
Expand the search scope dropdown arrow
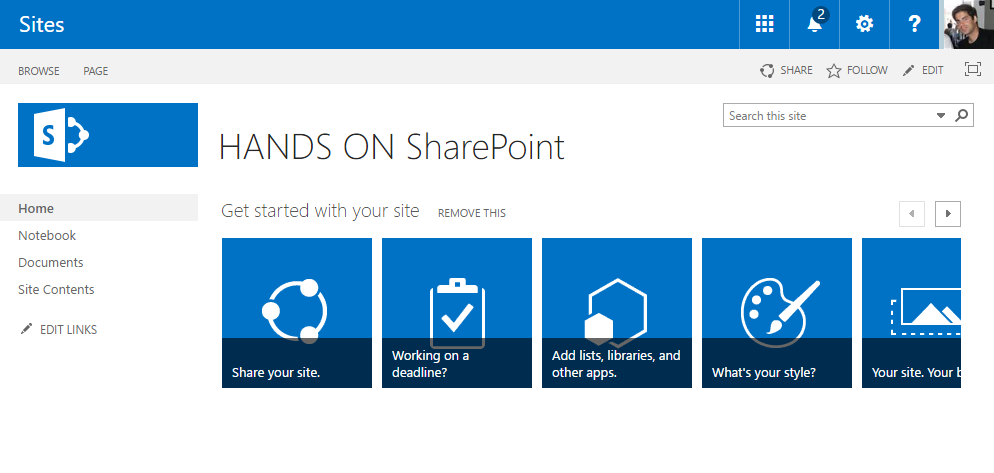click(940, 116)
